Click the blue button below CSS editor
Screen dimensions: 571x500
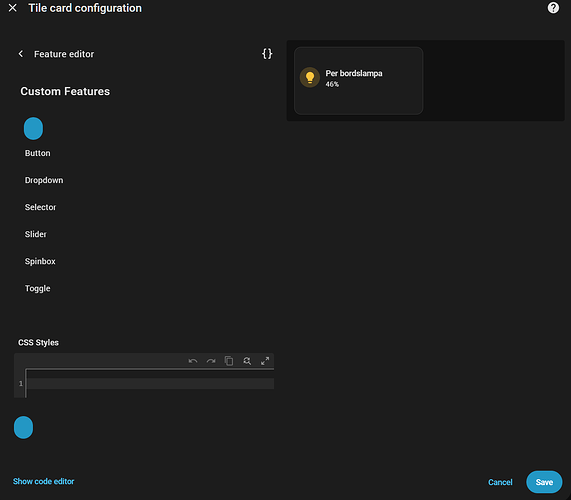[x=23, y=428]
